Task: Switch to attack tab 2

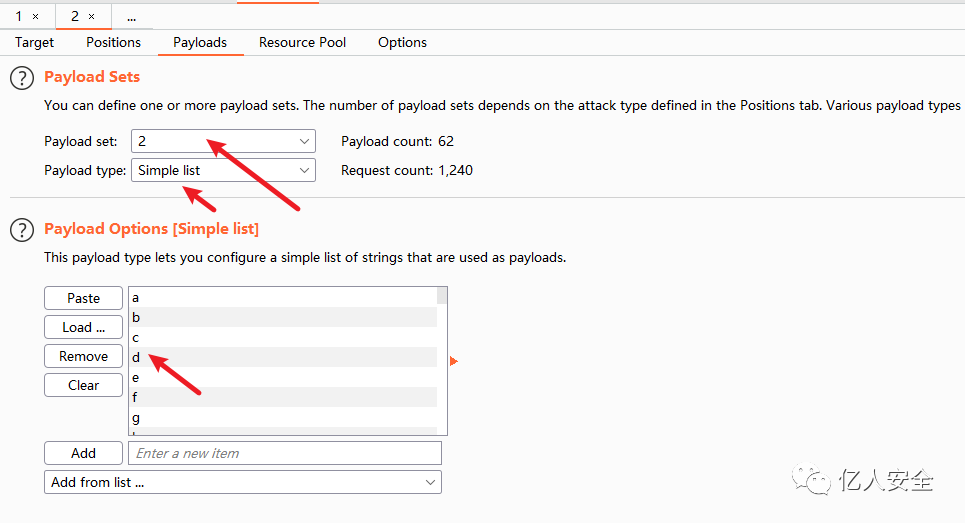Action: pos(74,17)
